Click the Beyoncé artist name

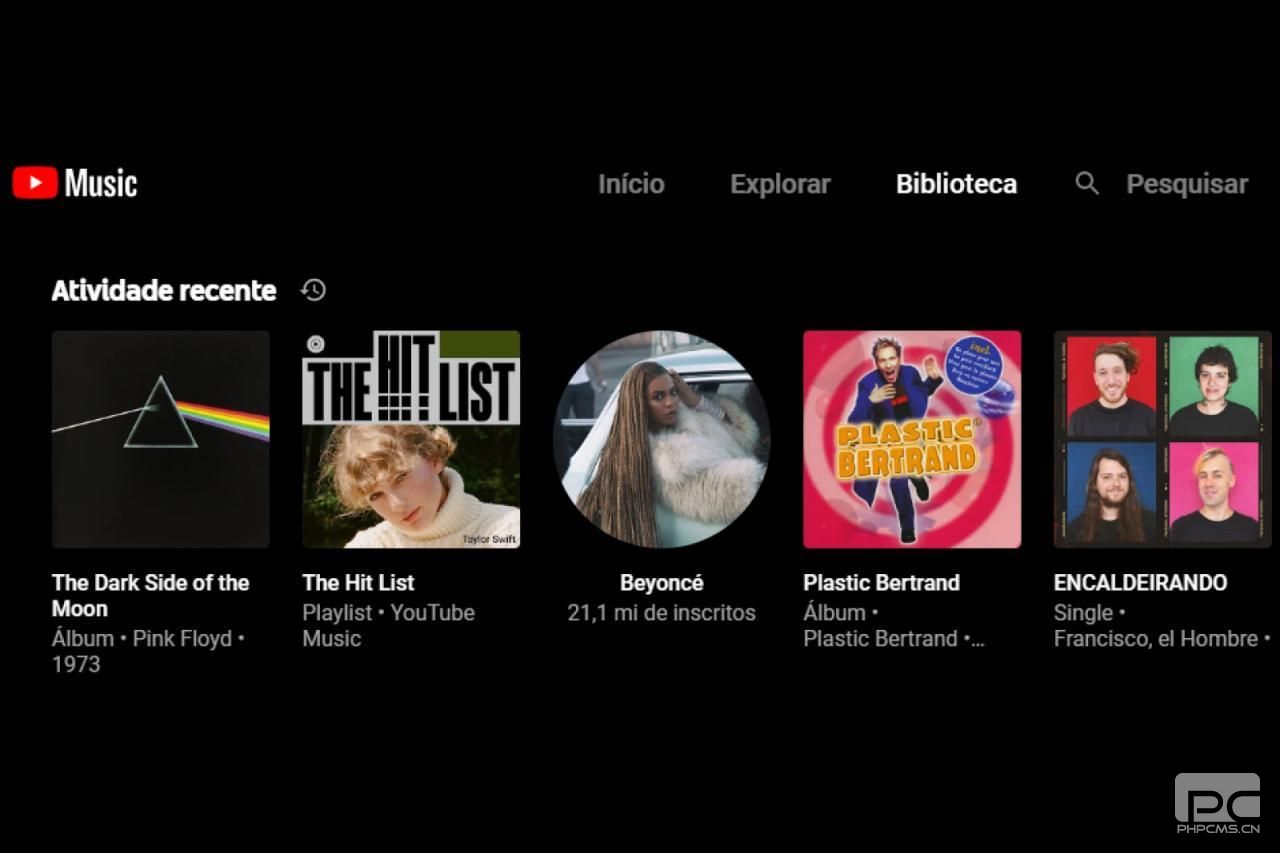click(x=661, y=582)
